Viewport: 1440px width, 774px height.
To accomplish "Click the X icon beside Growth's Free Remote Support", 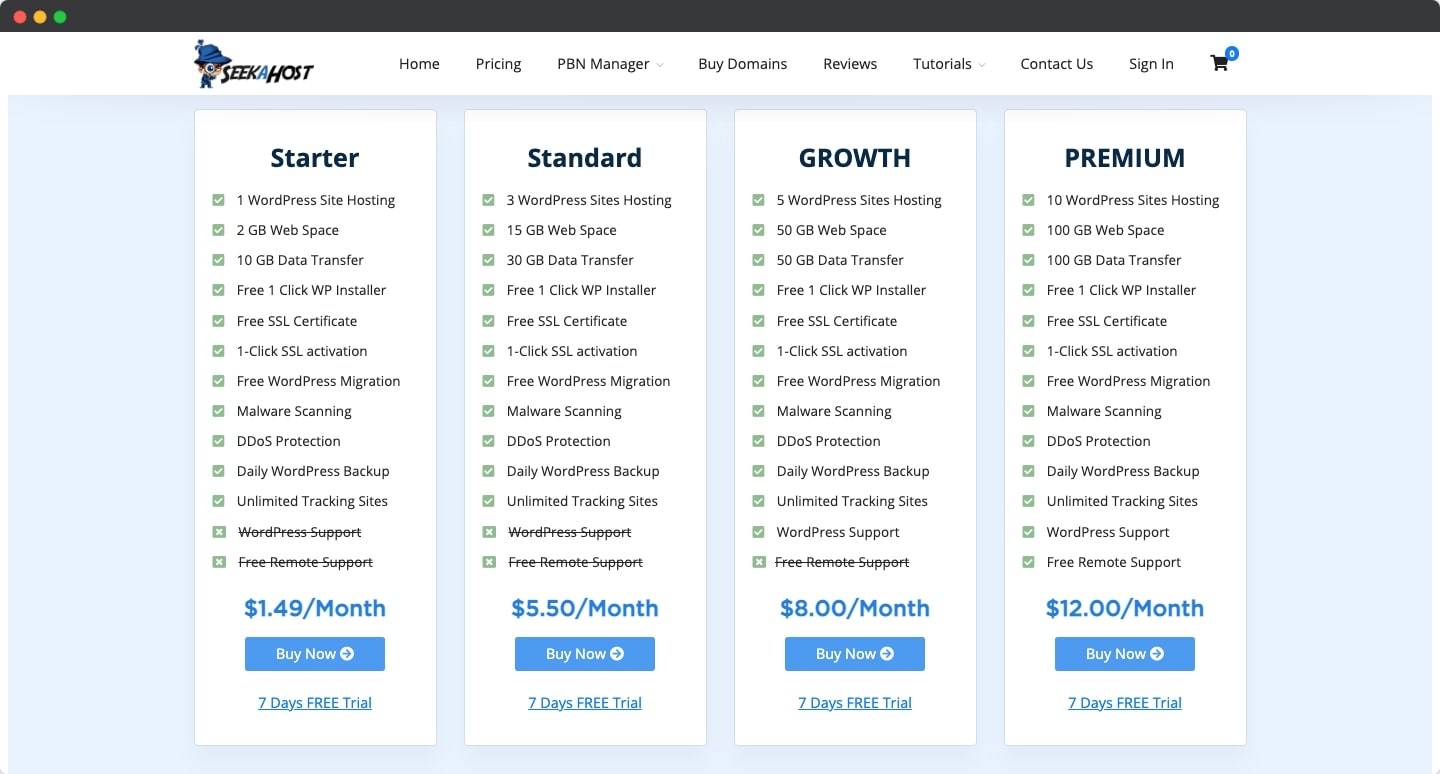I will click(x=758, y=562).
